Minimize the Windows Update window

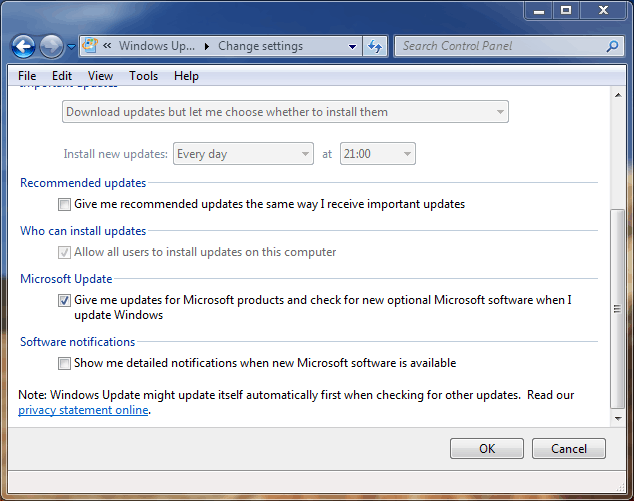point(539,11)
